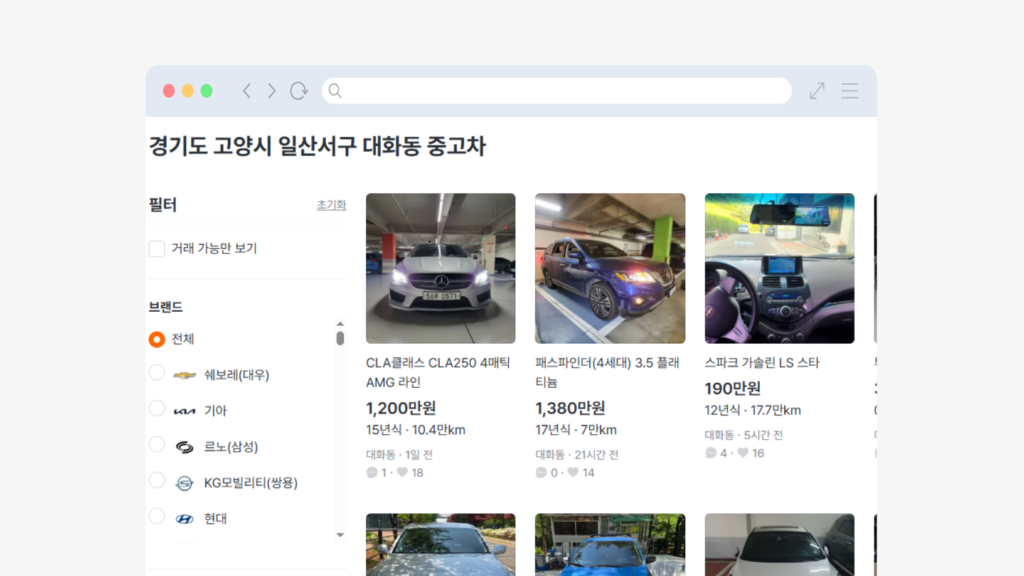Click the 대화동 · 5시간 전 text
Image resolution: width=1024 pixels, height=576 pixels.
tap(744, 435)
